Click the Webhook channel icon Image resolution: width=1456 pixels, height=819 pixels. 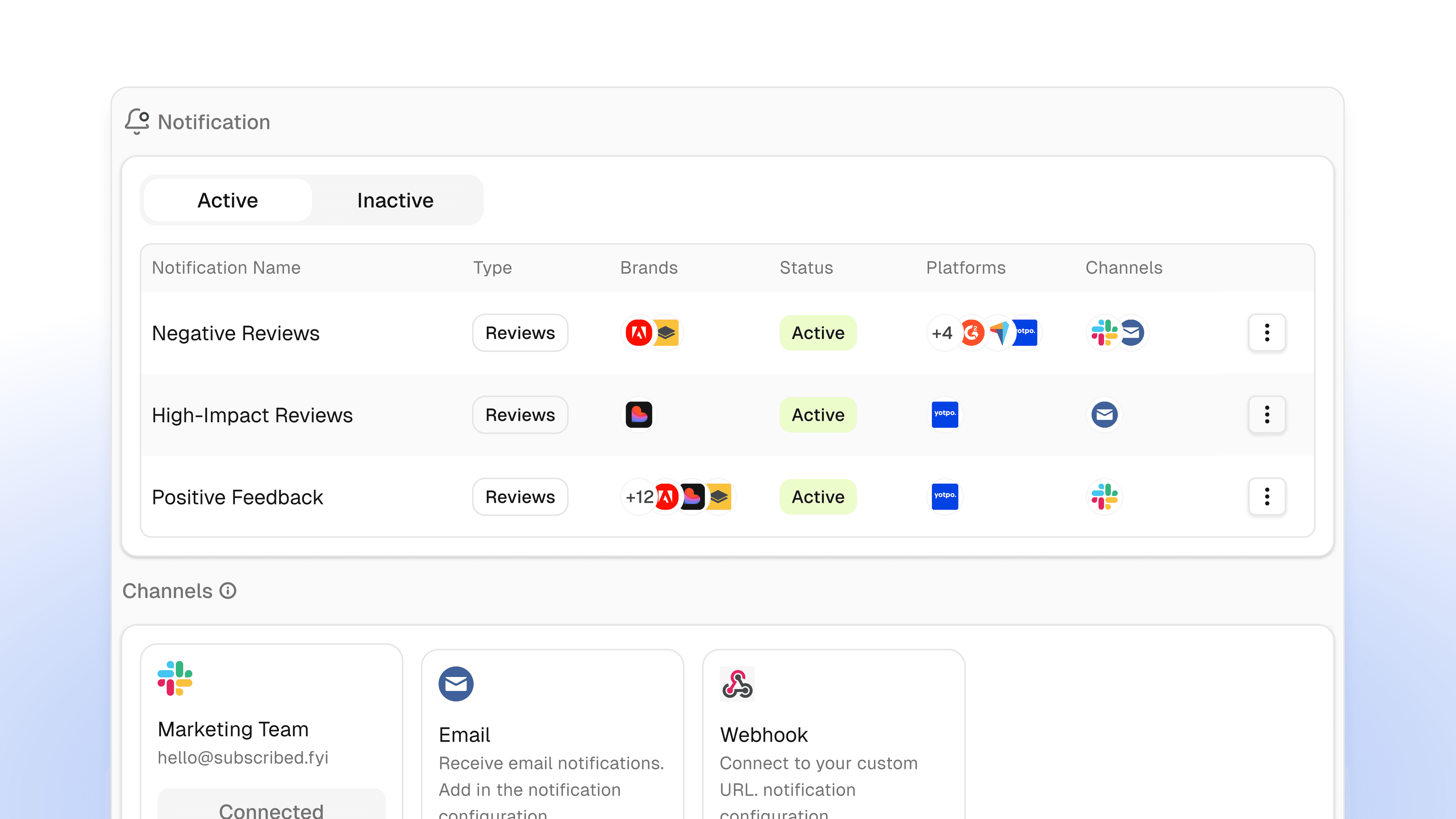coord(737,684)
